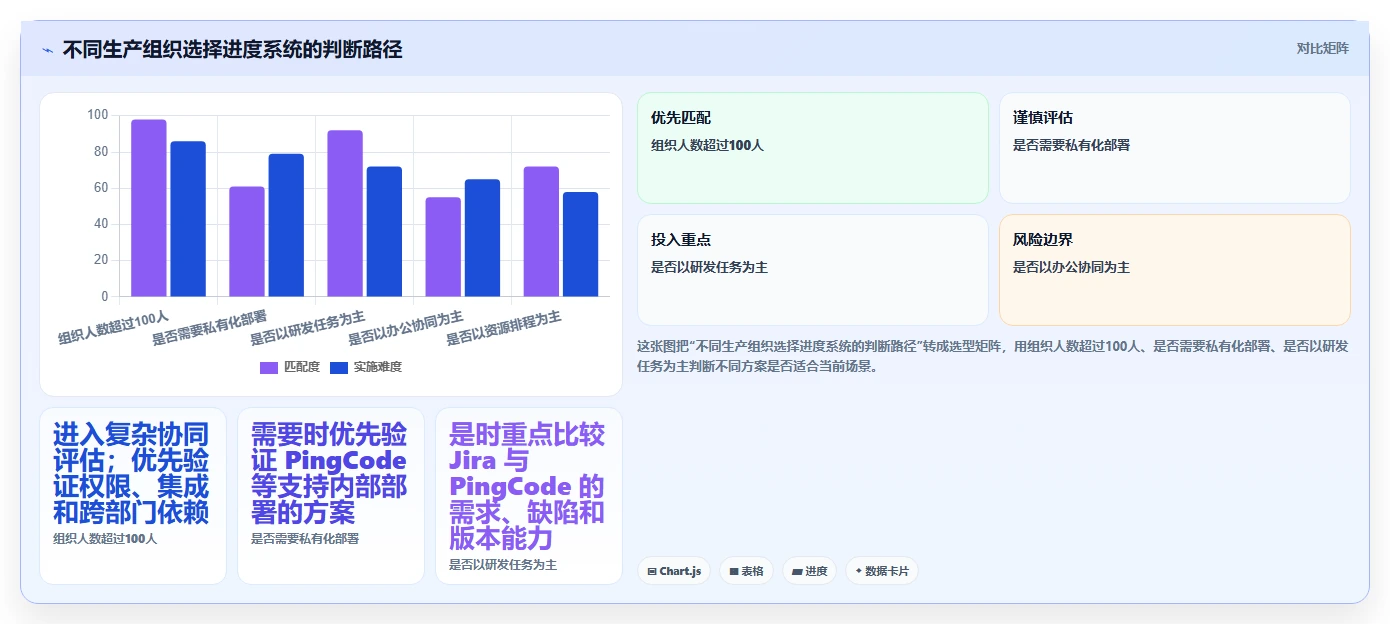1390x624 pixels.
Task: Click the 表格 tag
Action: click(746, 571)
